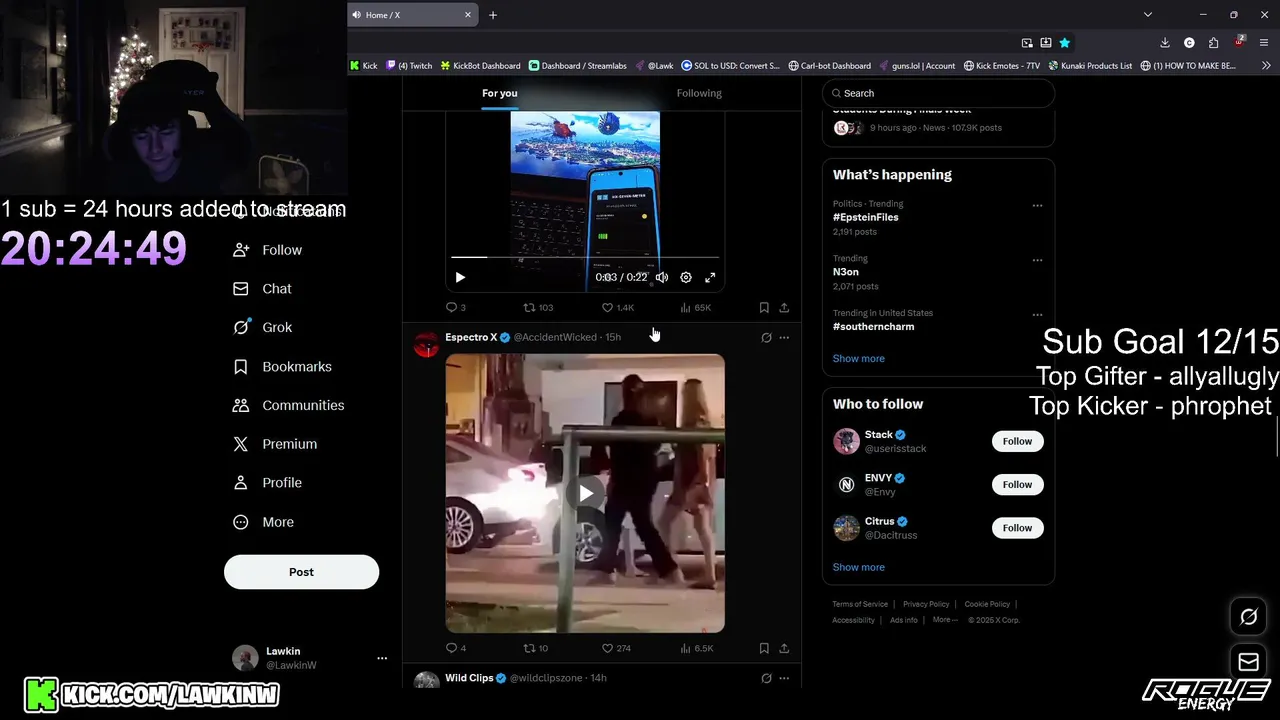This screenshot has width=1280, height=720.
Task: Switch to the Following tab
Action: pos(699,93)
